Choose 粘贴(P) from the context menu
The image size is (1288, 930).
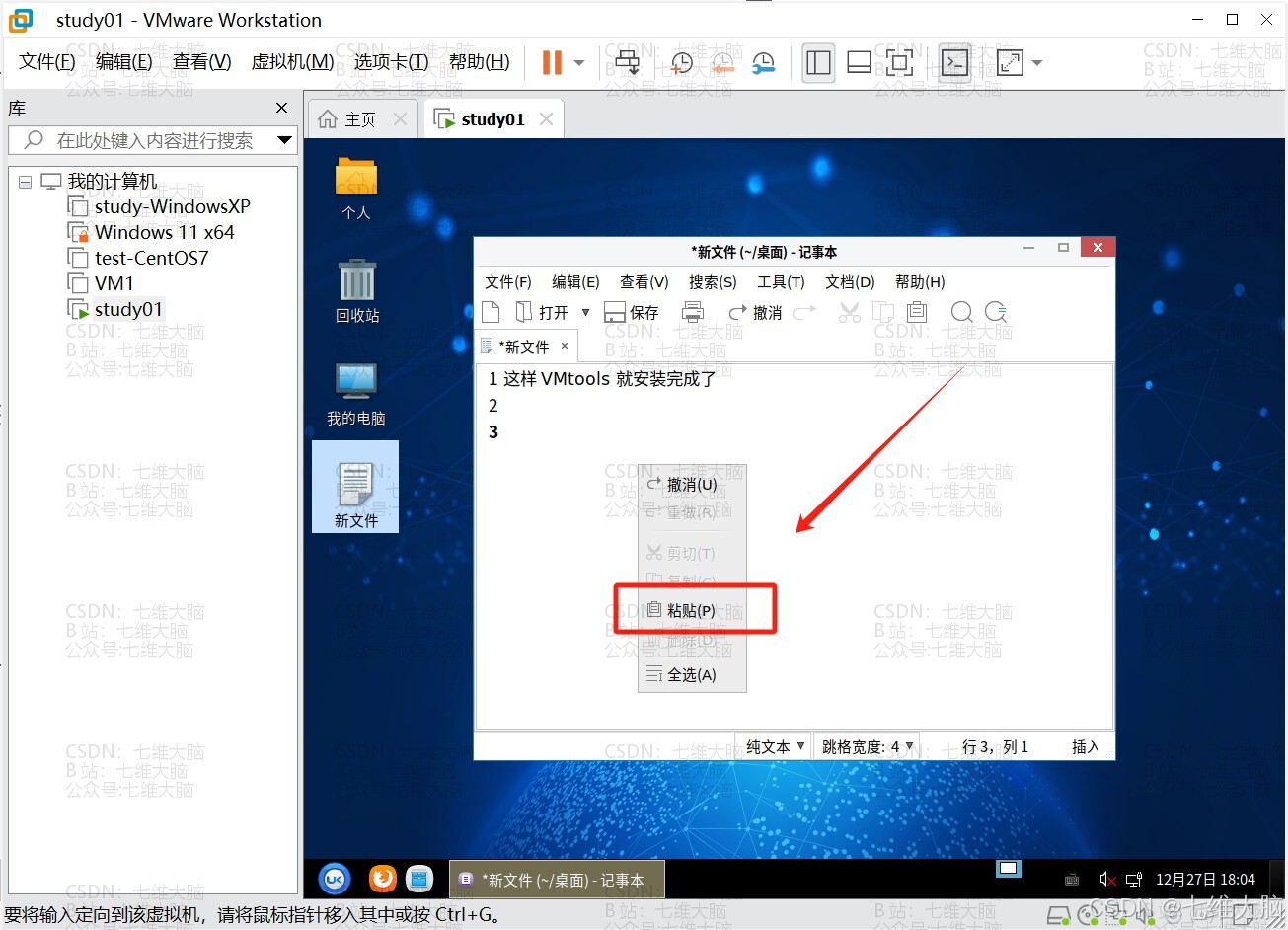click(x=692, y=611)
